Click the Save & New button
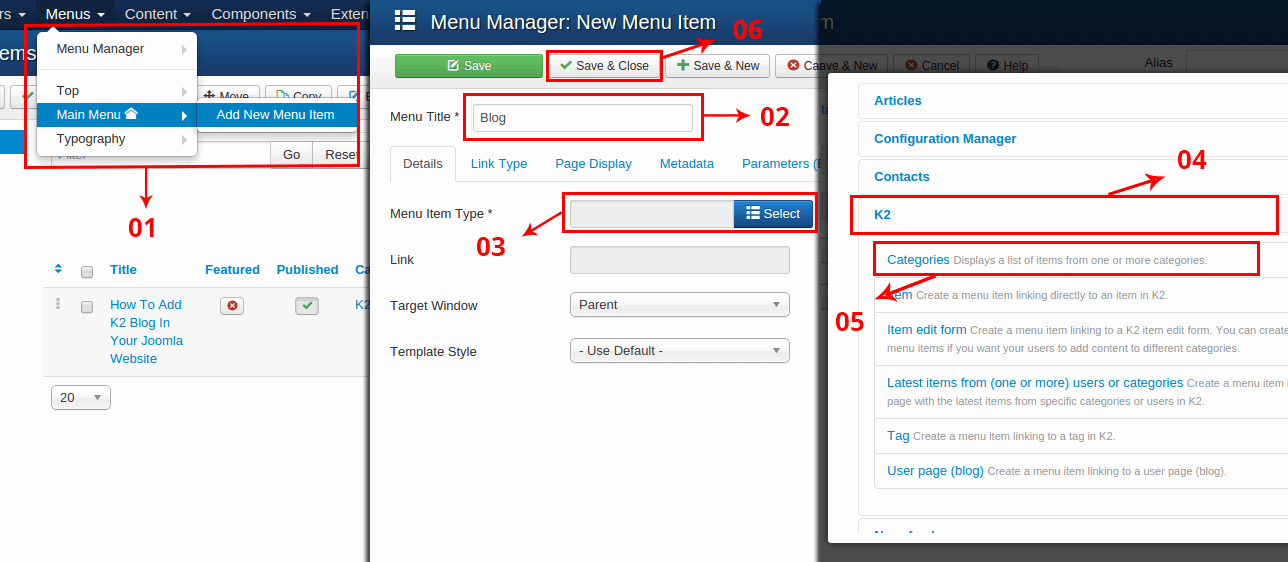Image resolution: width=1288 pixels, height=562 pixels. coord(717,66)
